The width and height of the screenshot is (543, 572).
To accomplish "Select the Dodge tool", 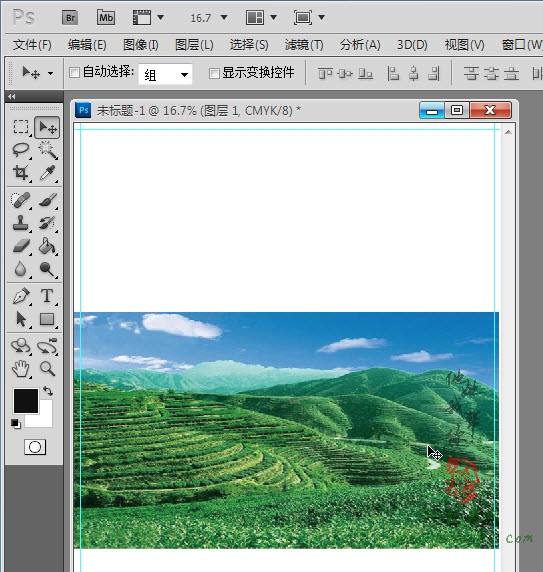I will point(48,269).
